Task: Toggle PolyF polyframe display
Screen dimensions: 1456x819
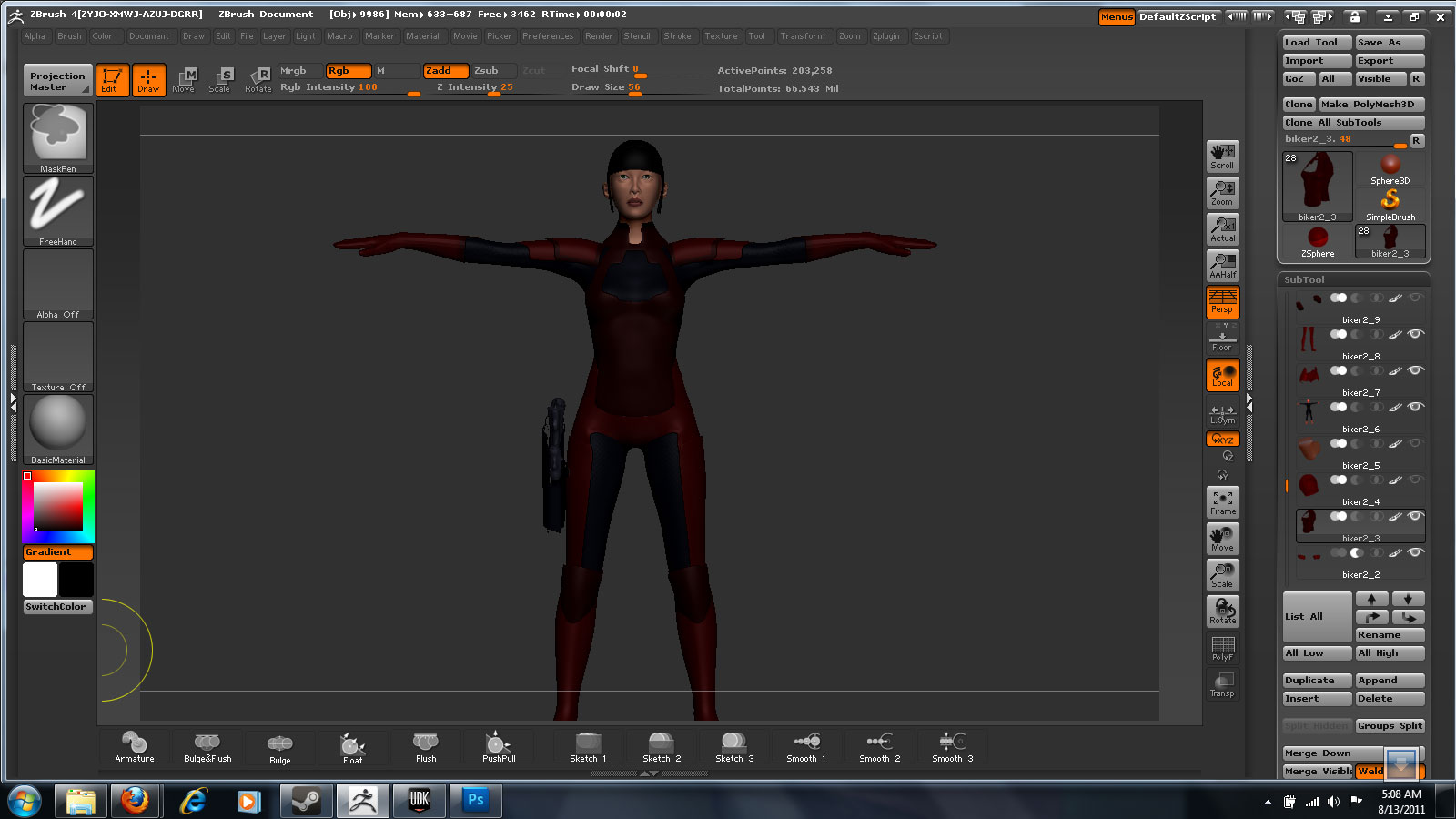Action: (x=1222, y=648)
